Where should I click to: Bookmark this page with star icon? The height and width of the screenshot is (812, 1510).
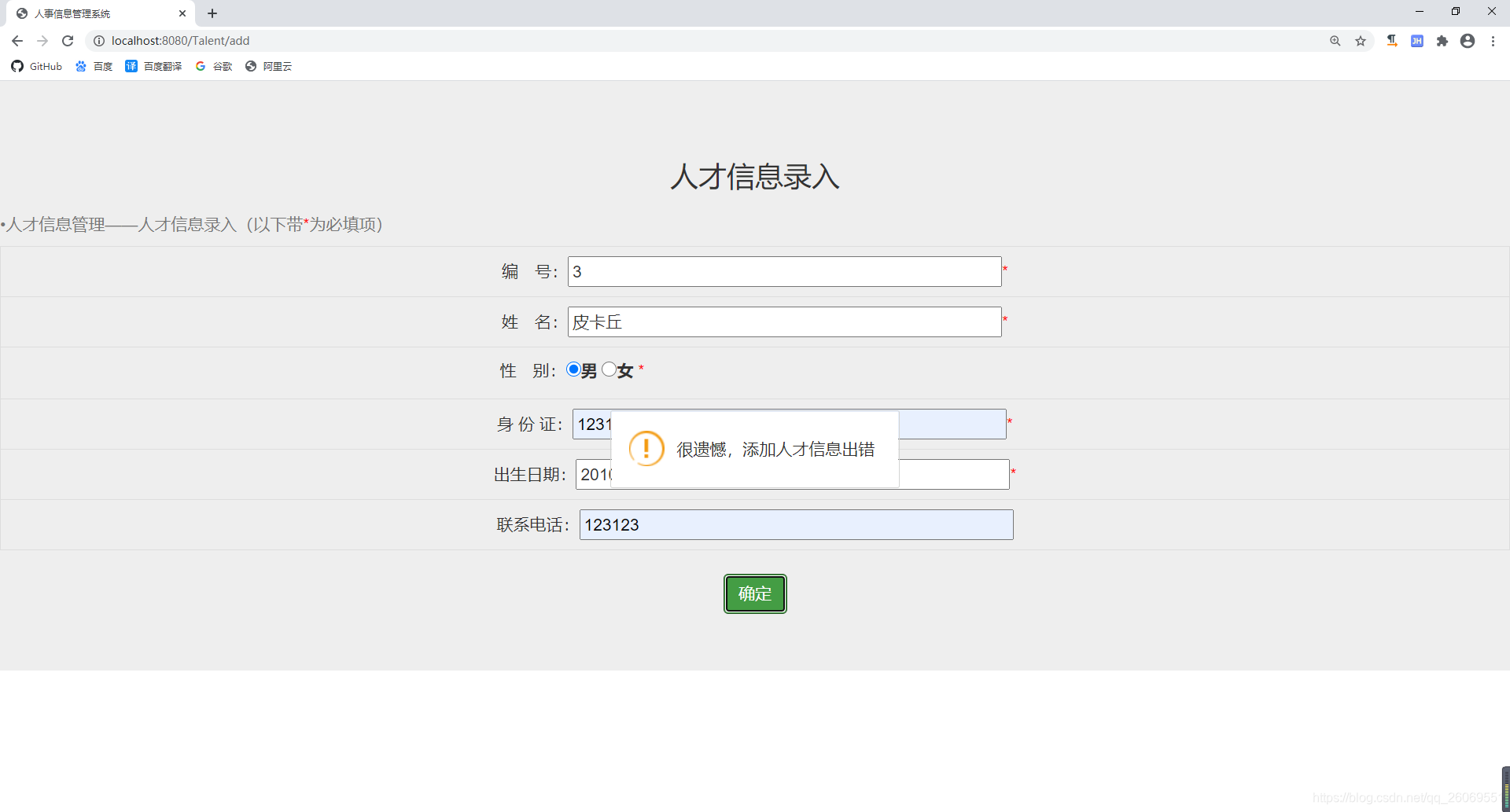(x=1361, y=41)
